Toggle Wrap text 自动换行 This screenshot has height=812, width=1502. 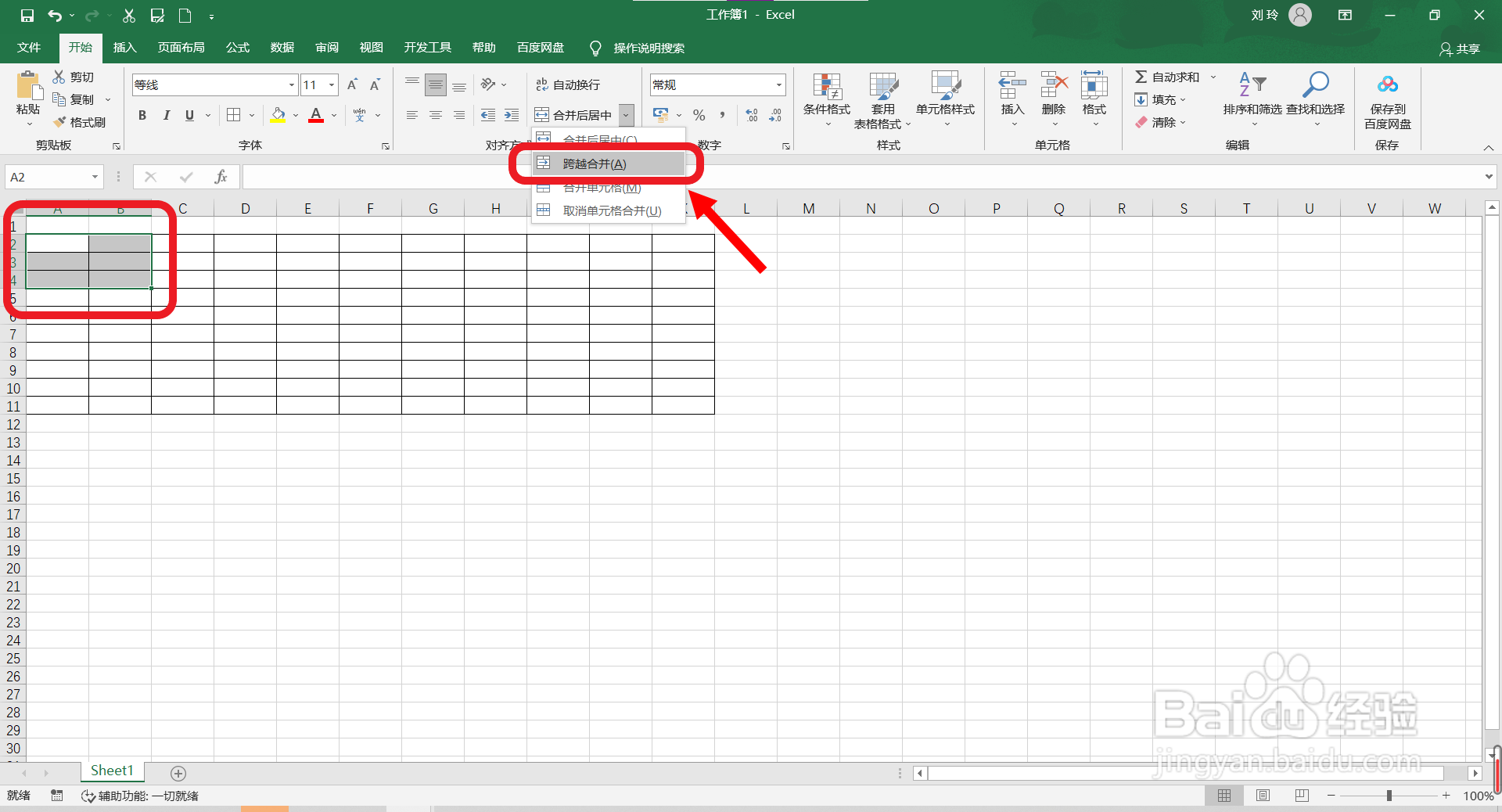point(568,84)
